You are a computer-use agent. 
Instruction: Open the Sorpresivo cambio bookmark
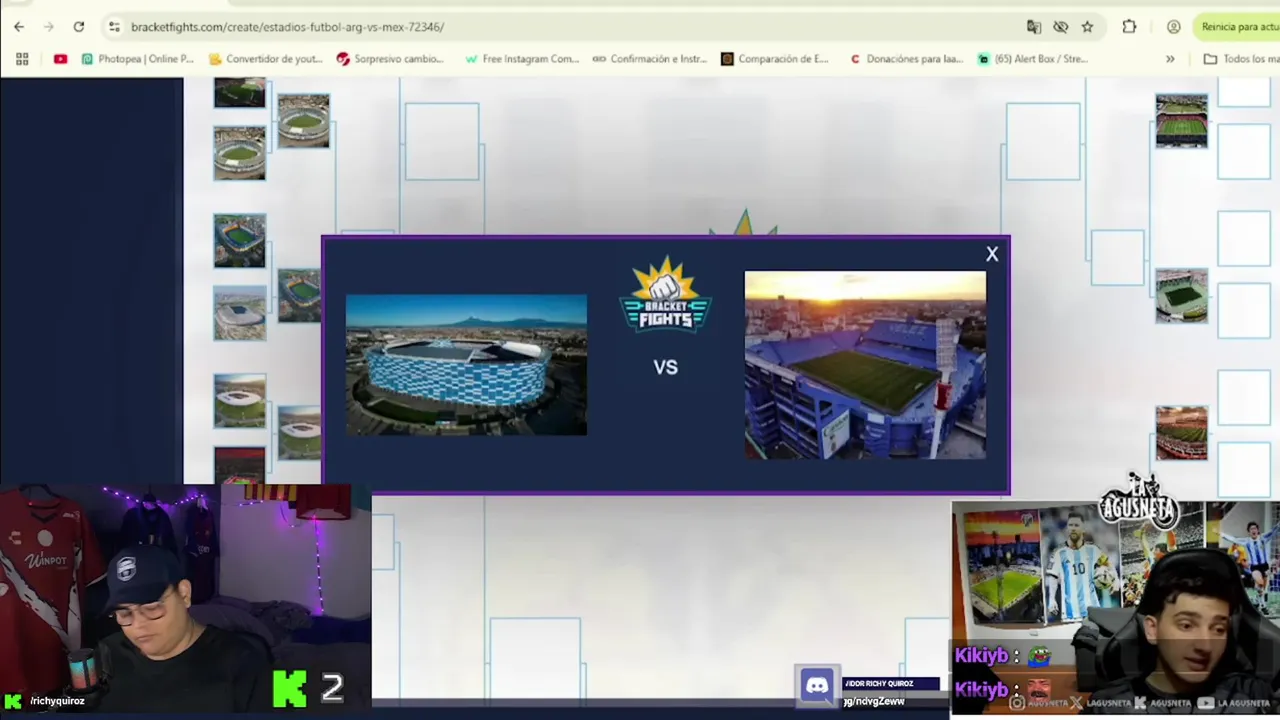[390, 59]
